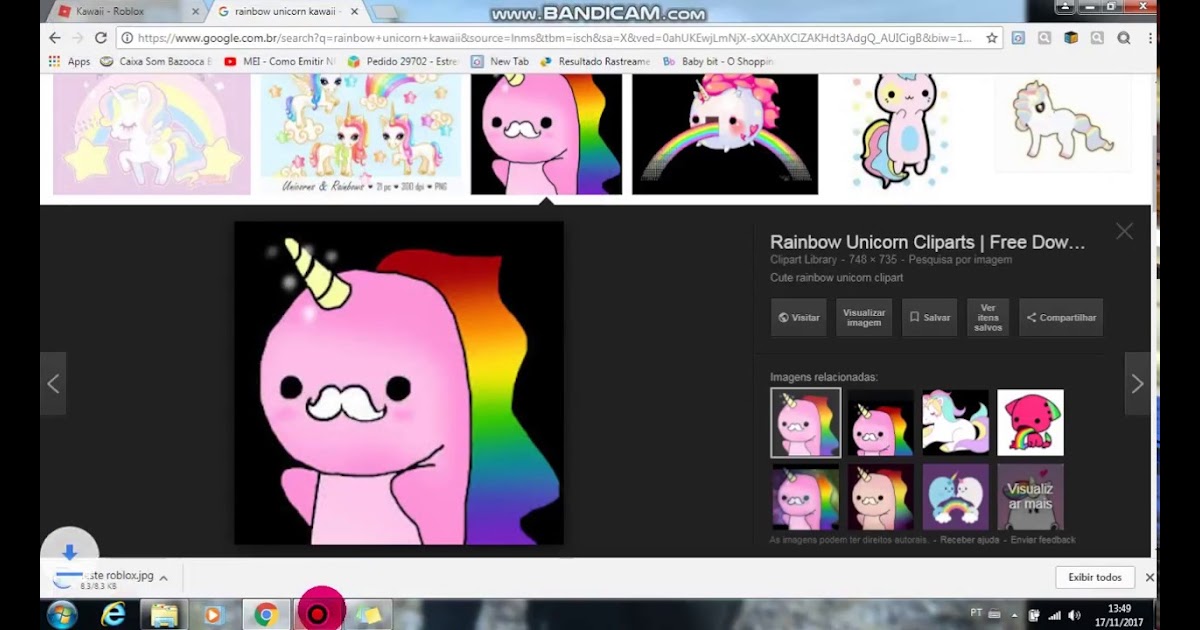Select the rainbow unicorn kawaii tab
The height and width of the screenshot is (630, 1200).
pyautogui.click(x=288, y=12)
